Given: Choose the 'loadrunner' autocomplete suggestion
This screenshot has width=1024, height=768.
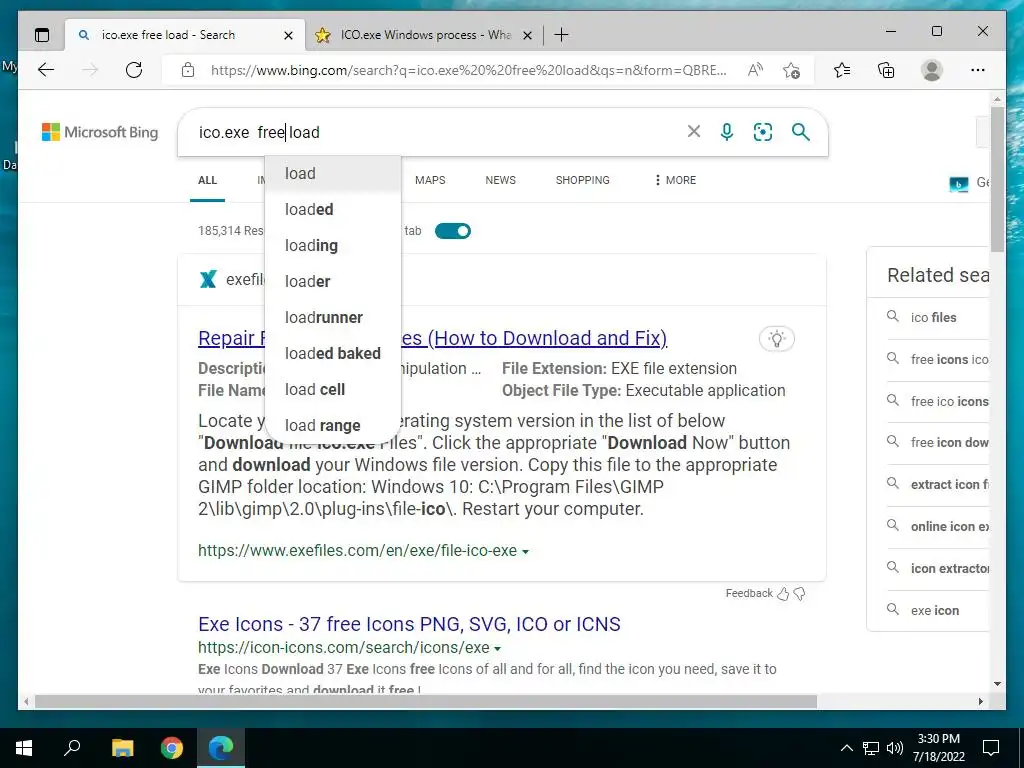Looking at the screenshot, I should click(x=333, y=317).
